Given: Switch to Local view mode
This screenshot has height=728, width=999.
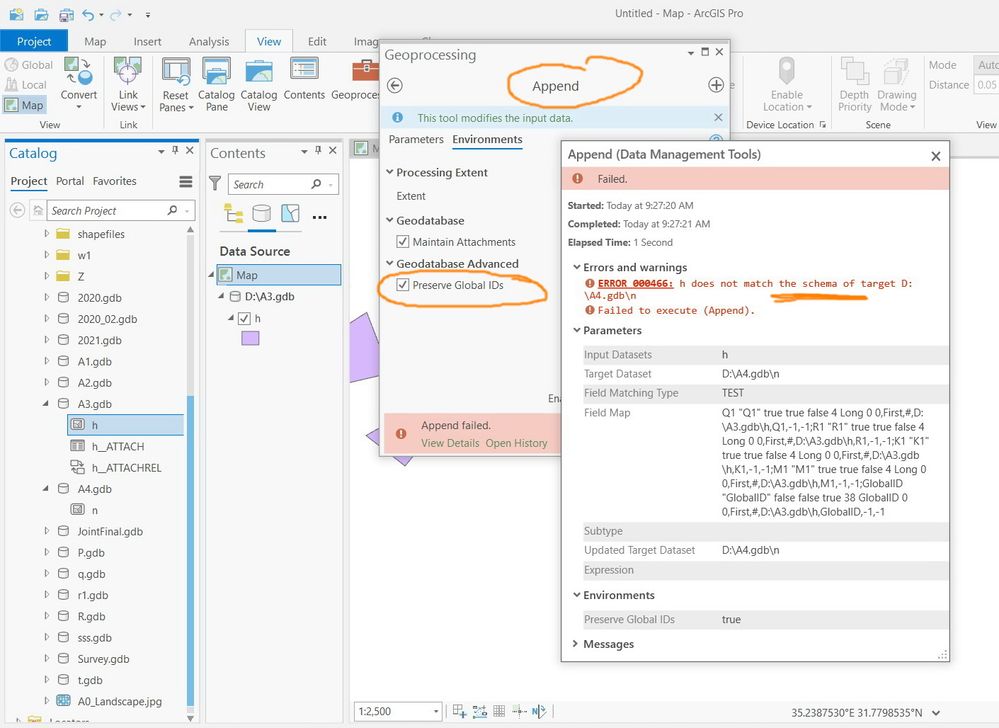Looking at the screenshot, I should click(25, 85).
